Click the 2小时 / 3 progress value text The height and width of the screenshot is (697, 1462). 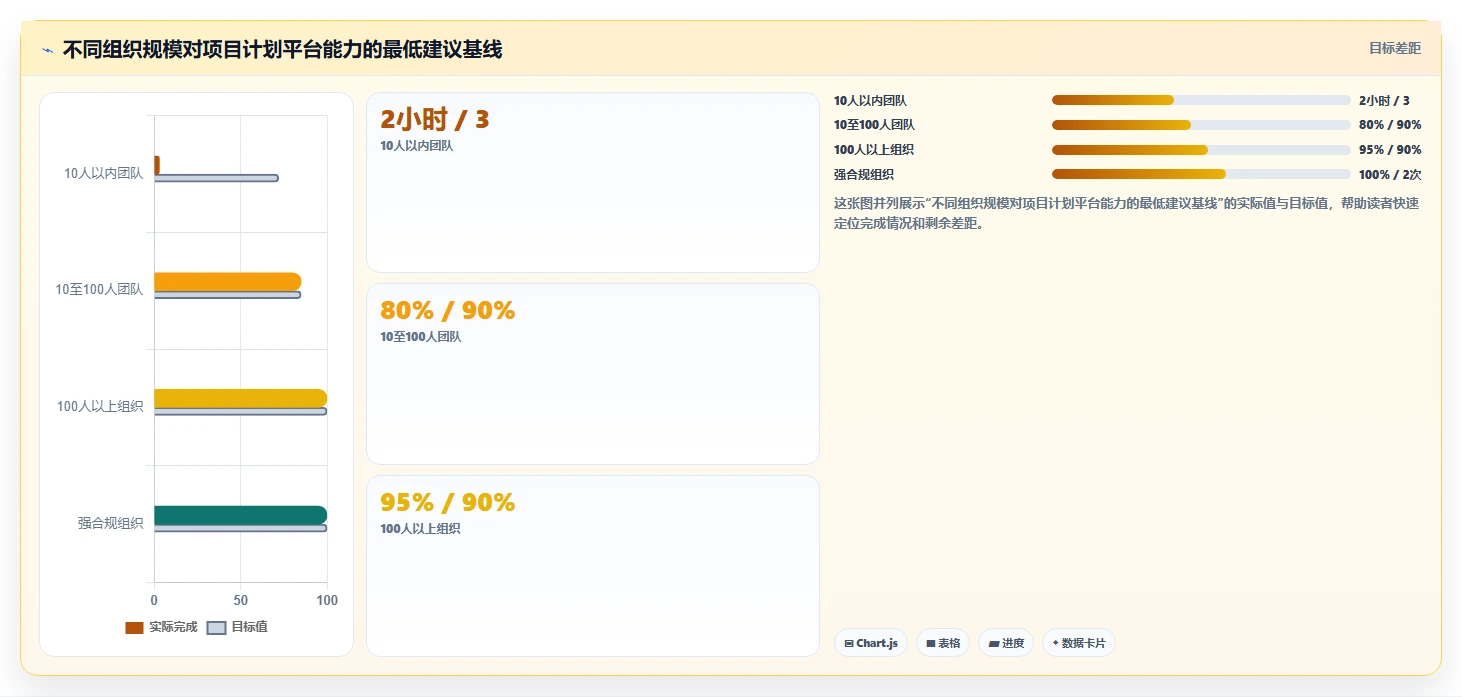coord(1384,100)
